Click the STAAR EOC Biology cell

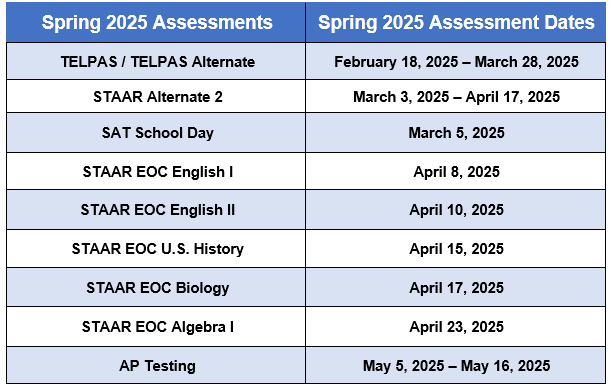coord(156,287)
